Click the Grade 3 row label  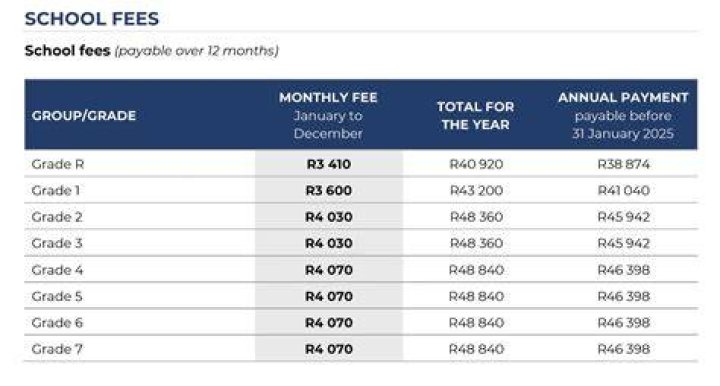click(57, 243)
